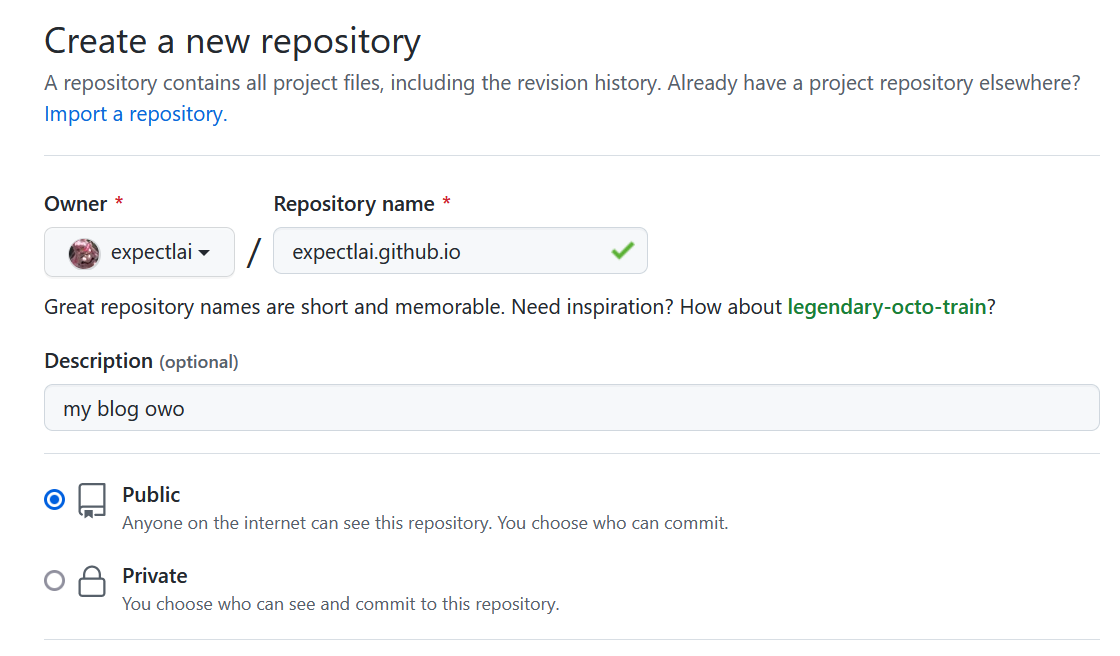Click the Description input containing my blog owo
The height and width of the screenshot is (656, 1120).
(571, 408)
